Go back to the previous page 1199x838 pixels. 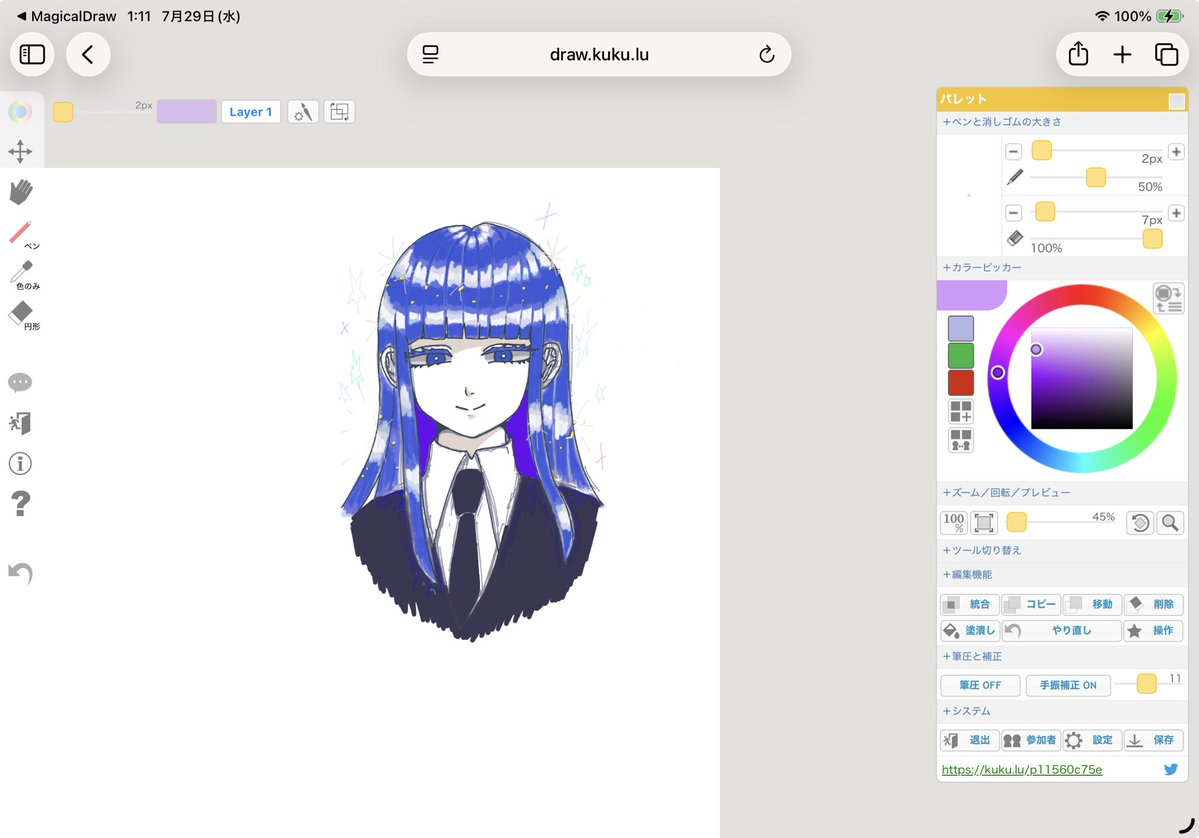click(x=88, y=54)
